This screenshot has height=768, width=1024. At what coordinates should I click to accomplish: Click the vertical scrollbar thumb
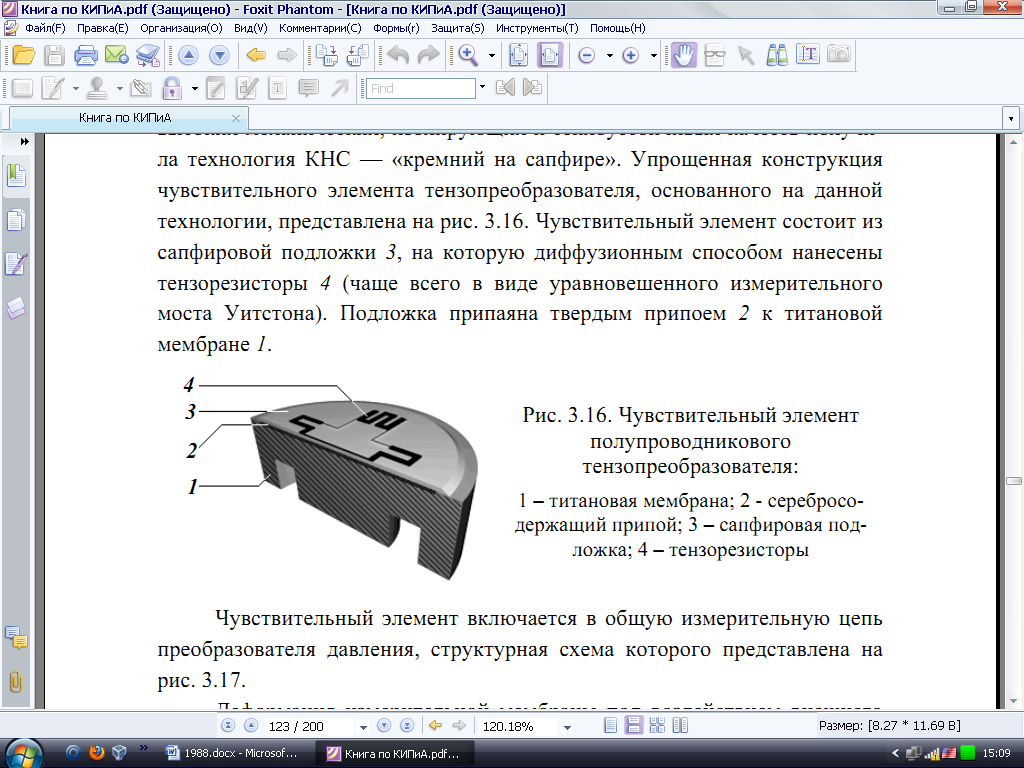[1014, 481]
